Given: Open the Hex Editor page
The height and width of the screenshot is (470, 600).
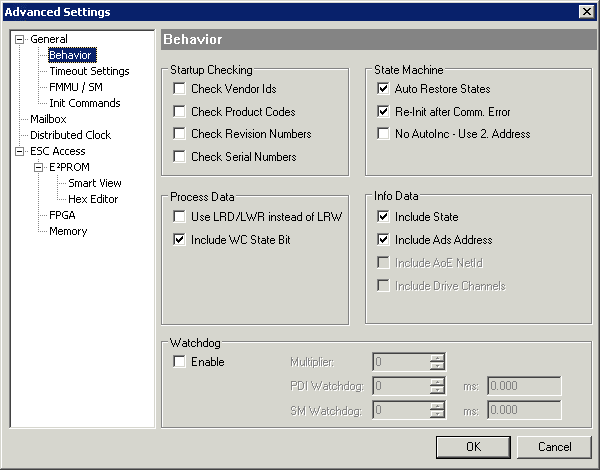Looking at the screenshot, I should [x=93, y=199].
